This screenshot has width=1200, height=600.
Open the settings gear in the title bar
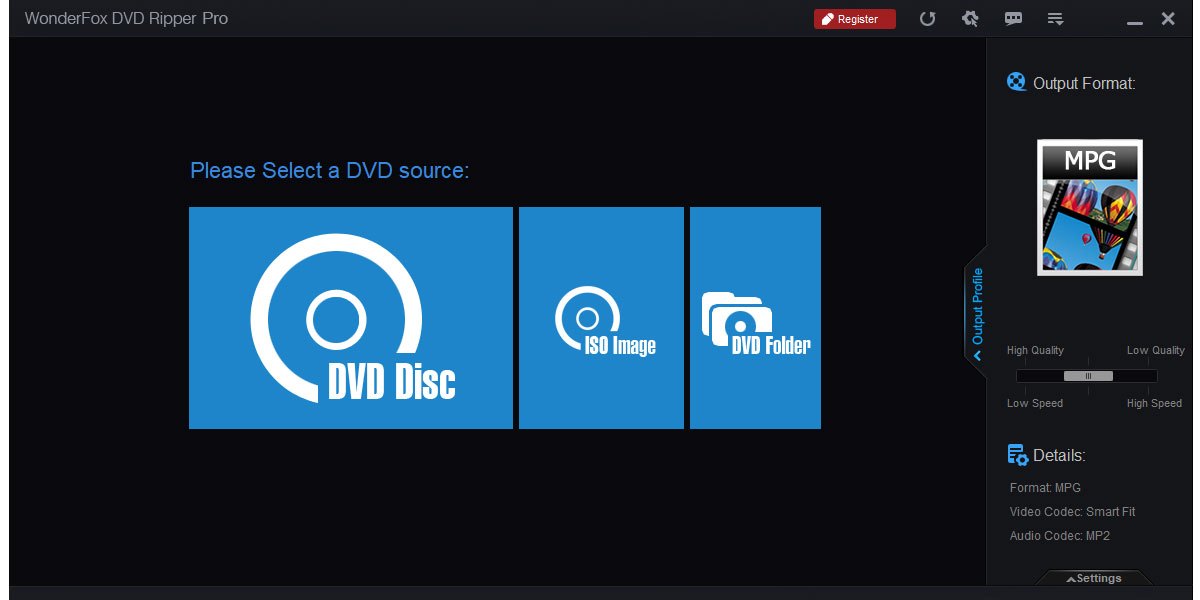(x=970, y=18)
